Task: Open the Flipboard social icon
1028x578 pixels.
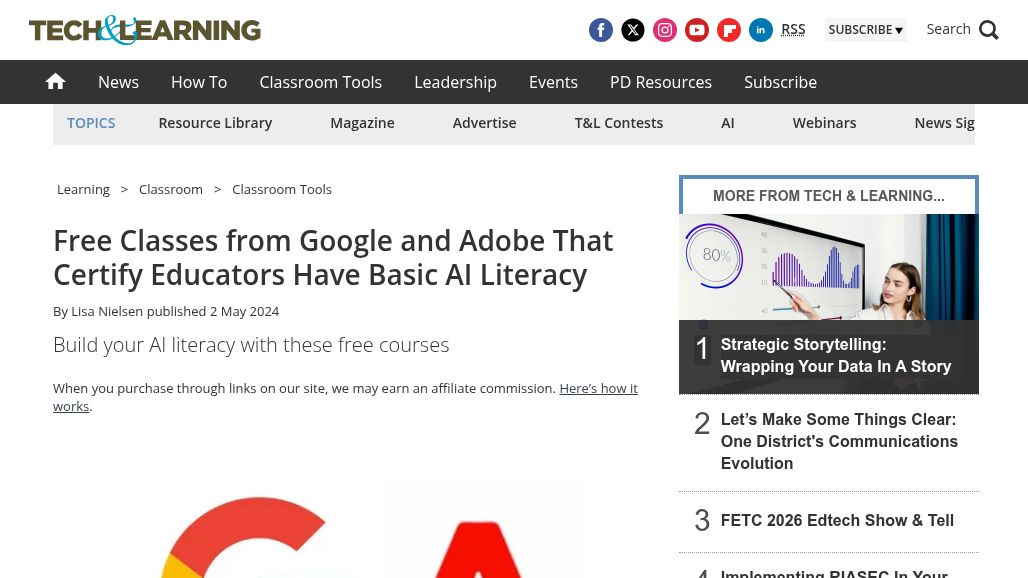Action: 729,30
